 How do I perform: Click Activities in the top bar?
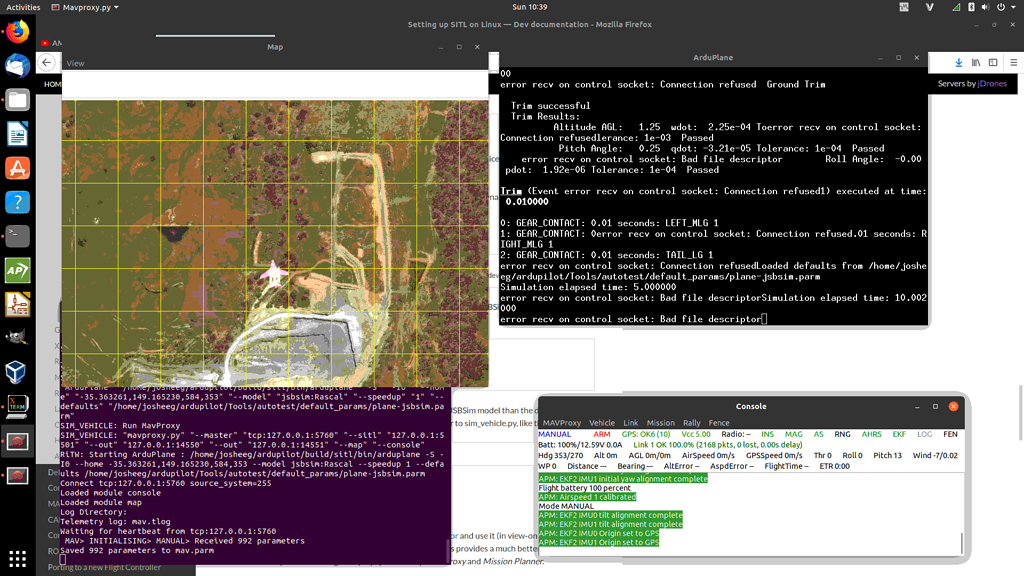pyautogui.click(x=22, y=6)
